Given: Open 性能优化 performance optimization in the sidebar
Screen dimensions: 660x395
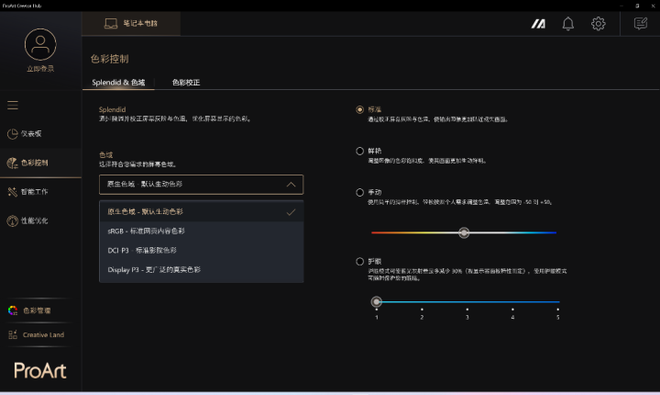Looking at the screenshot, I should (x=40, y=220).
